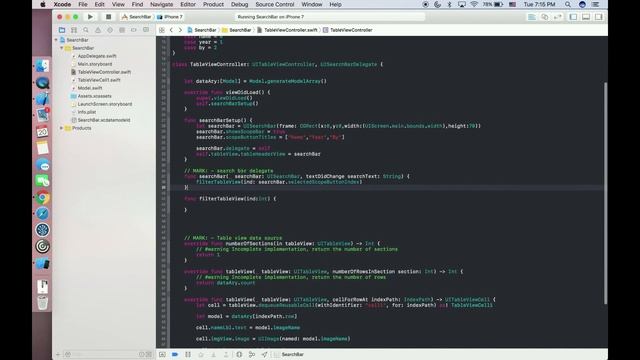Click the editor vertical scrollbar
Viewport: 640px width, 360px height.
point(605,193)
